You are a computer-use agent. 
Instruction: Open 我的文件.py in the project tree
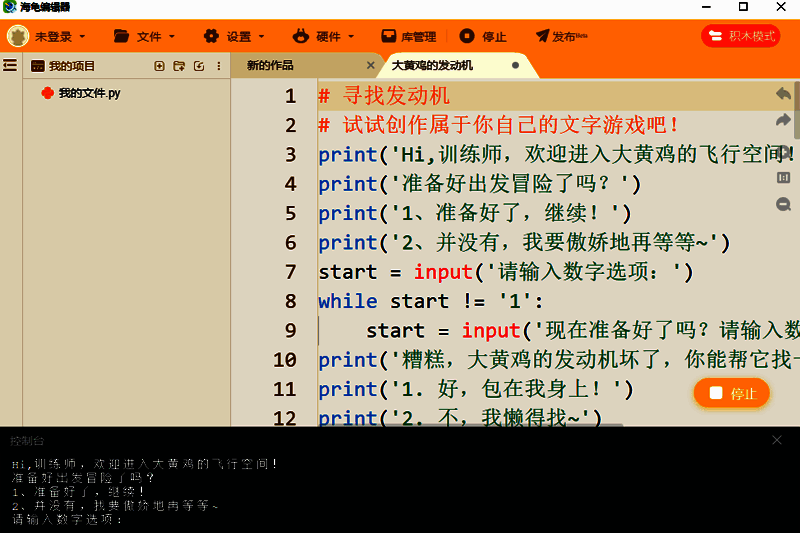(88, 93)
